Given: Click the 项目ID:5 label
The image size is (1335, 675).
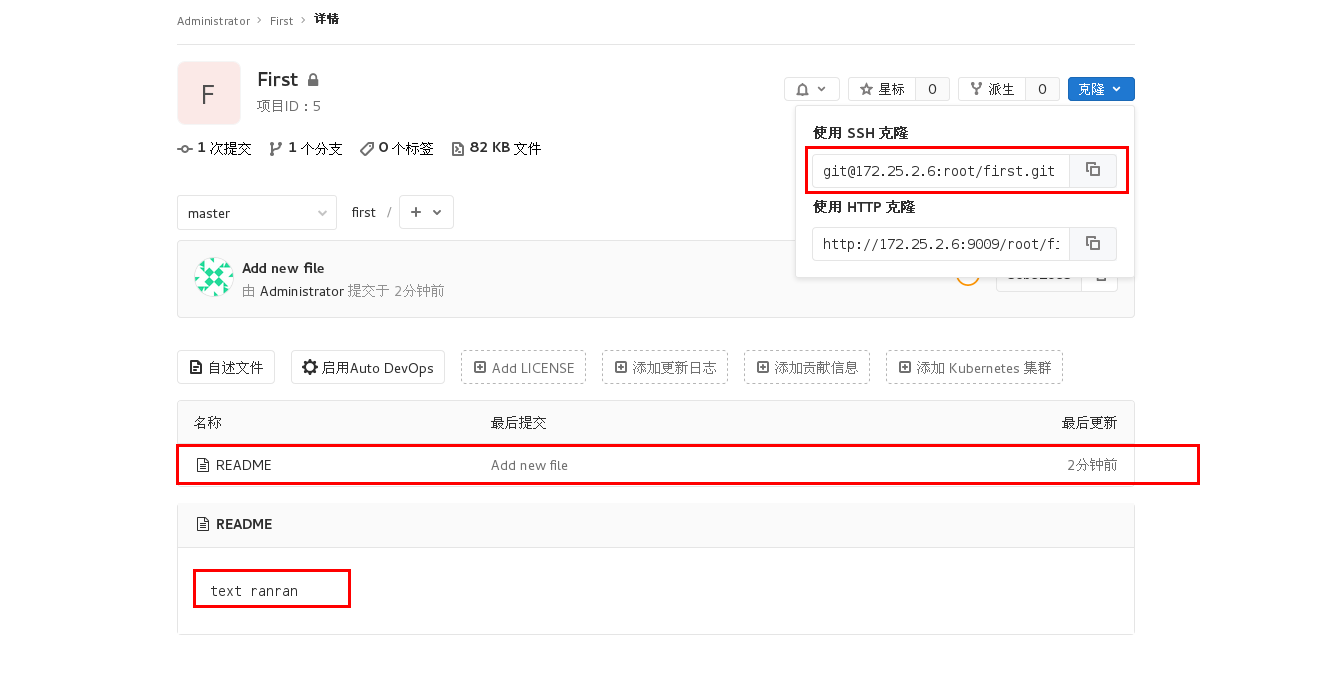Looking at the screenshot, I should (289, 106).
